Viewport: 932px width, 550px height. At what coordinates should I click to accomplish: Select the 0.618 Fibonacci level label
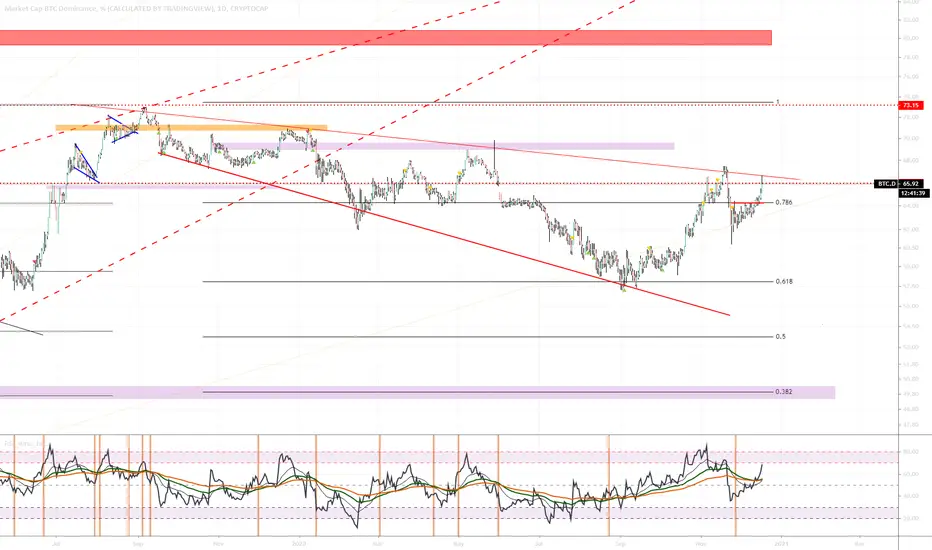[783, 281]
